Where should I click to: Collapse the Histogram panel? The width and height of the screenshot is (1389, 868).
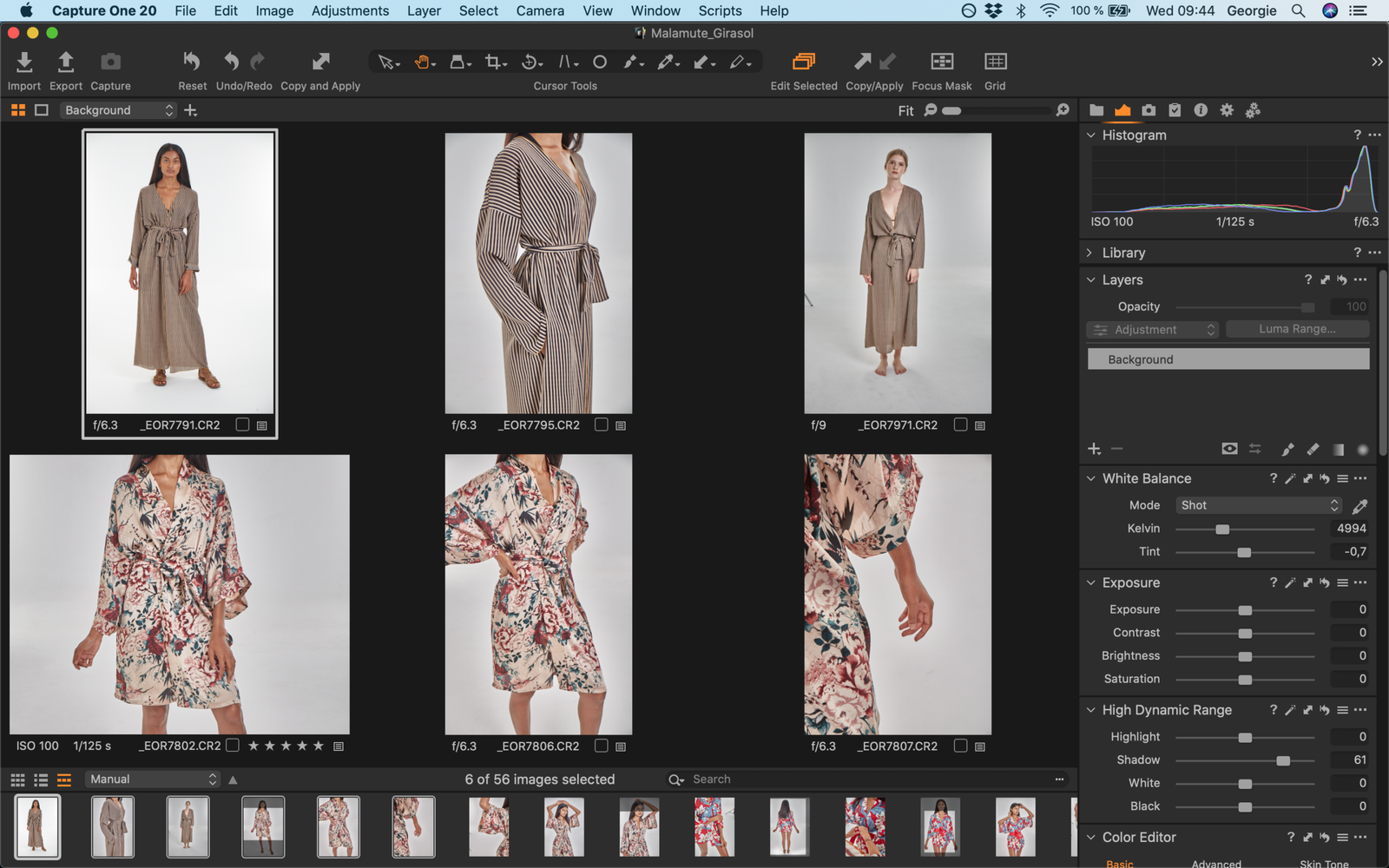click(1091, 135)
